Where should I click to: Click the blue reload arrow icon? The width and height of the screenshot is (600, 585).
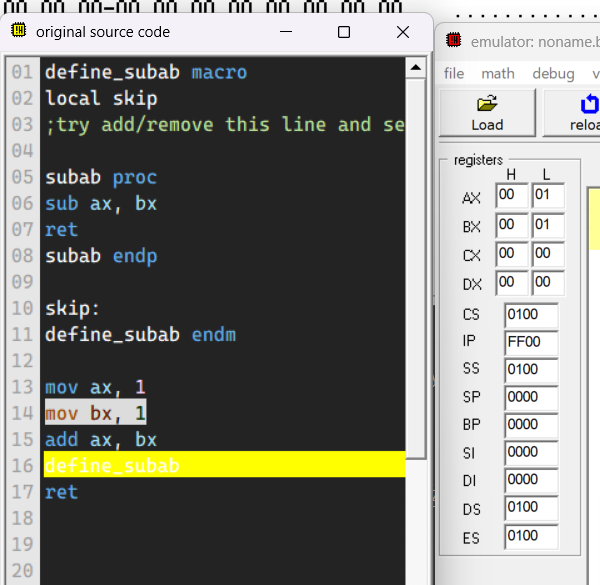590,104
